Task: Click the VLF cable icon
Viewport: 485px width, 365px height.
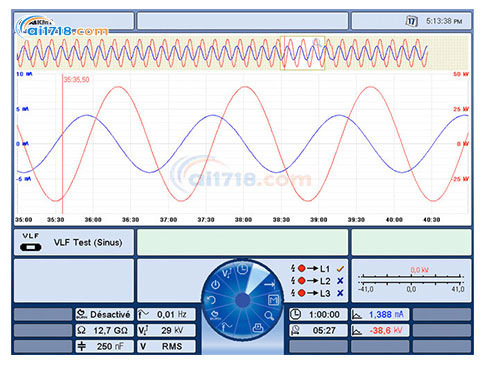Action: (31, 247)
